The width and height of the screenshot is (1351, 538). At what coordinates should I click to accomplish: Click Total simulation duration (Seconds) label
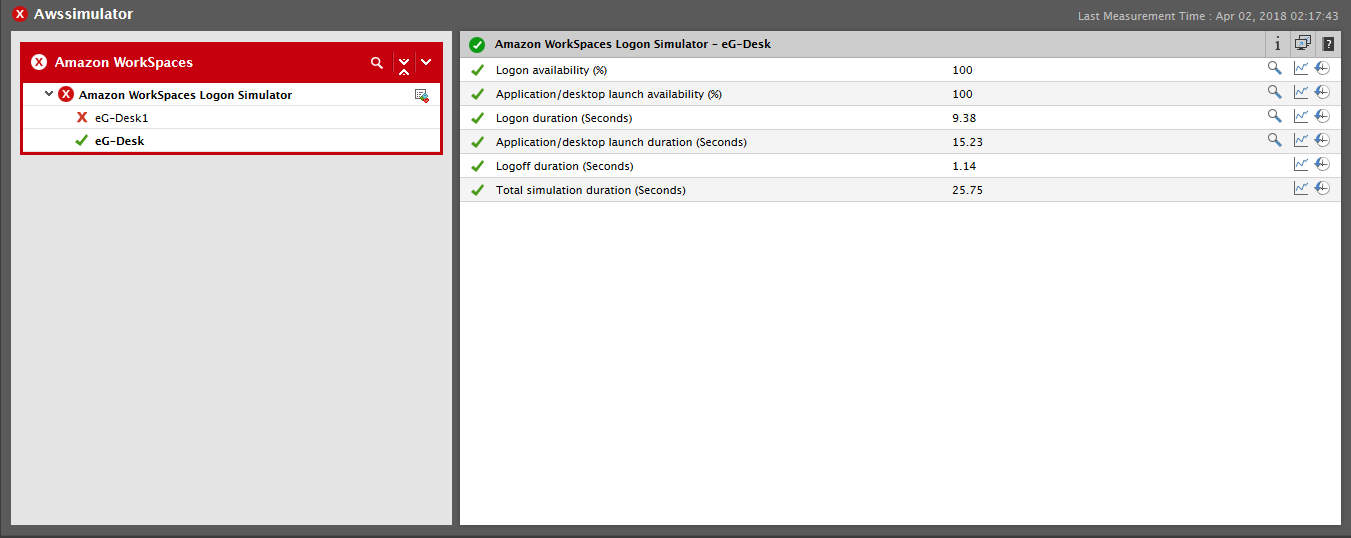(x=591, y=190)
